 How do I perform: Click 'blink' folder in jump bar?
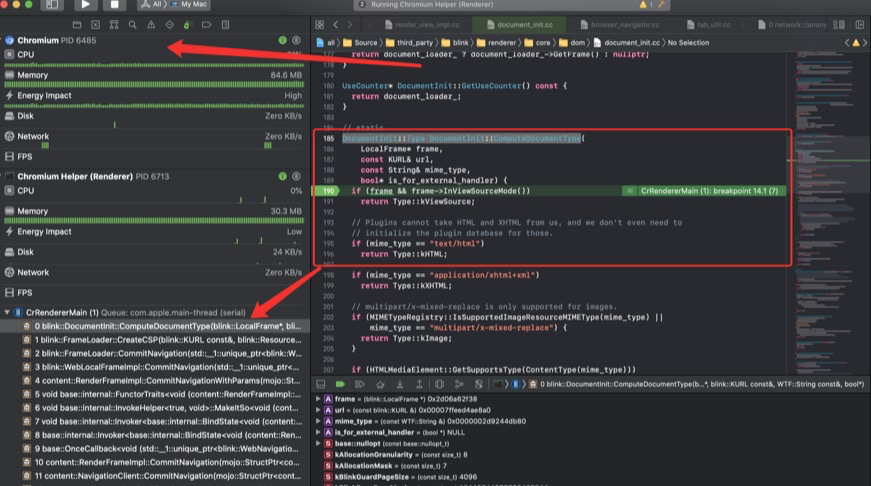(455, 43)
